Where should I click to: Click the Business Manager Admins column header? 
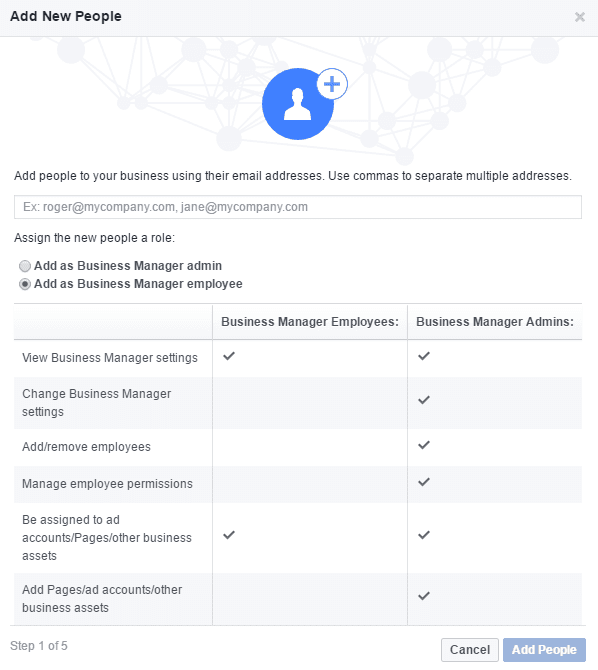[x=495, y=322]
